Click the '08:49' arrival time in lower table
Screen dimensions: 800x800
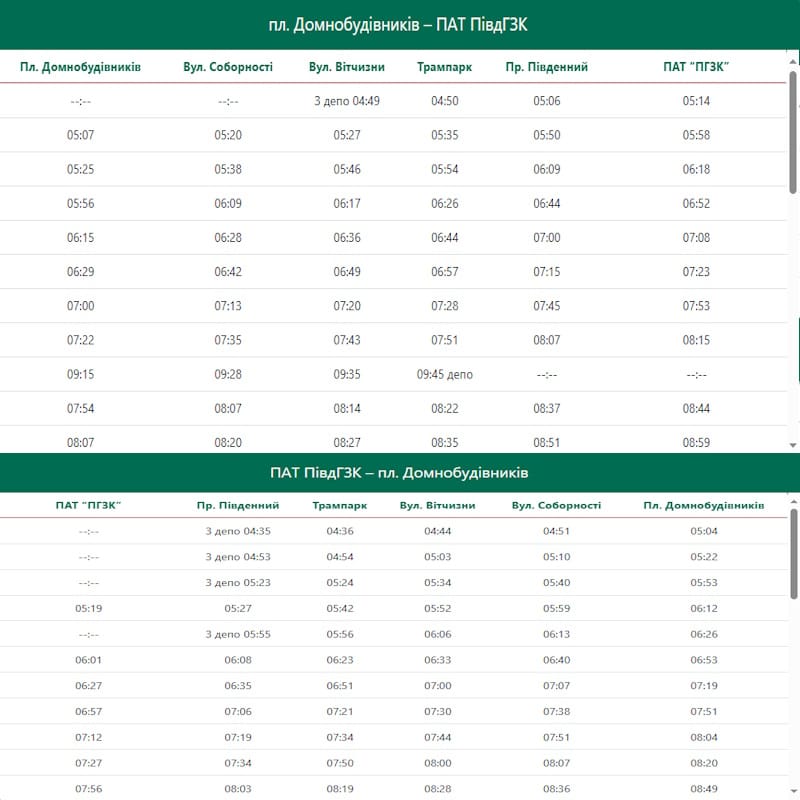(x=704, y=788)
